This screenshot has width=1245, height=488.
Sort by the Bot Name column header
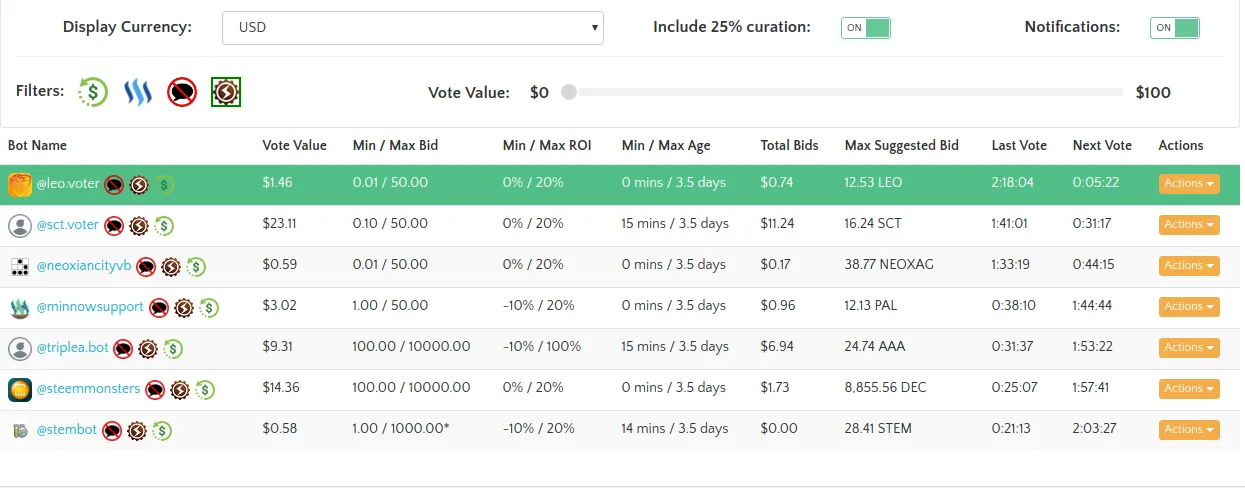tap(37, 146)
